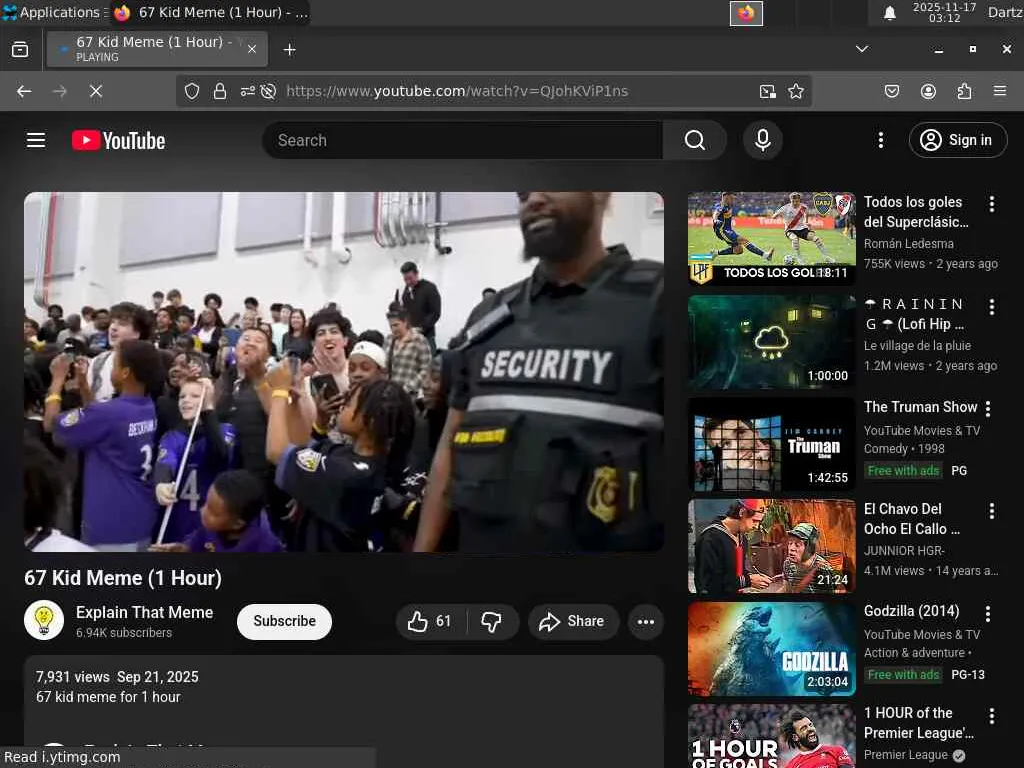This screenshot has height=768, width=1024.
Task: Open options menu for The Truman Show
Action: click(x=987, y=409)
